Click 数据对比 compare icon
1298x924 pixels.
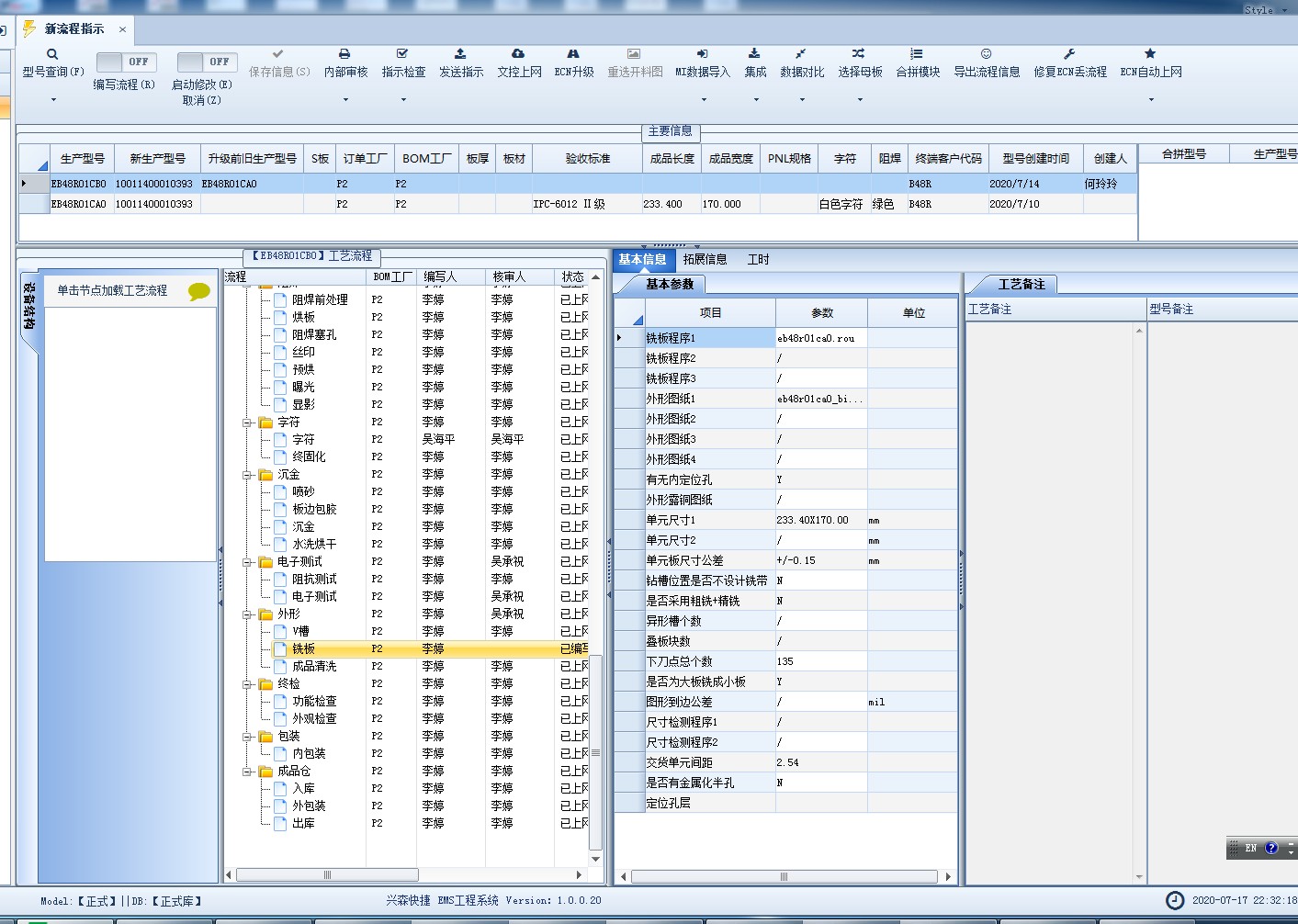(801, 54)
